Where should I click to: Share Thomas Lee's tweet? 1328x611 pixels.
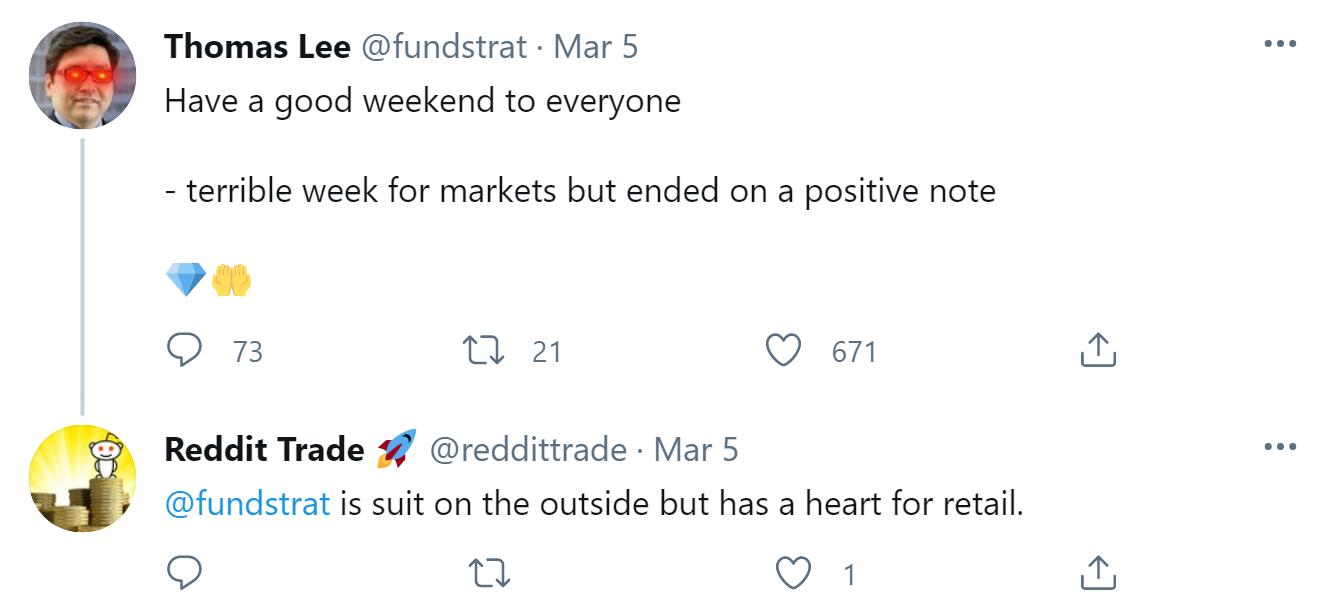pyautogui.click(x=1098, y=350)
